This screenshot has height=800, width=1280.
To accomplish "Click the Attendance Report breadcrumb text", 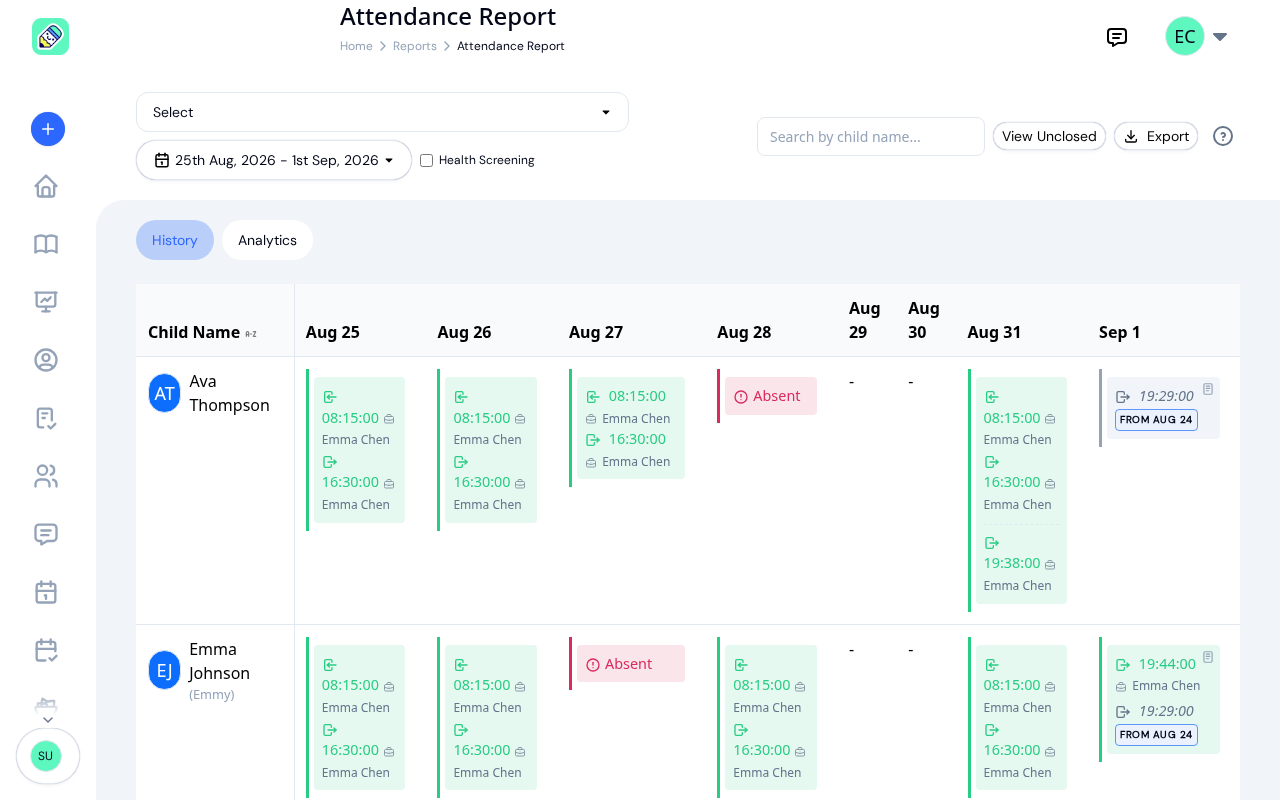I will click(511, 46).
